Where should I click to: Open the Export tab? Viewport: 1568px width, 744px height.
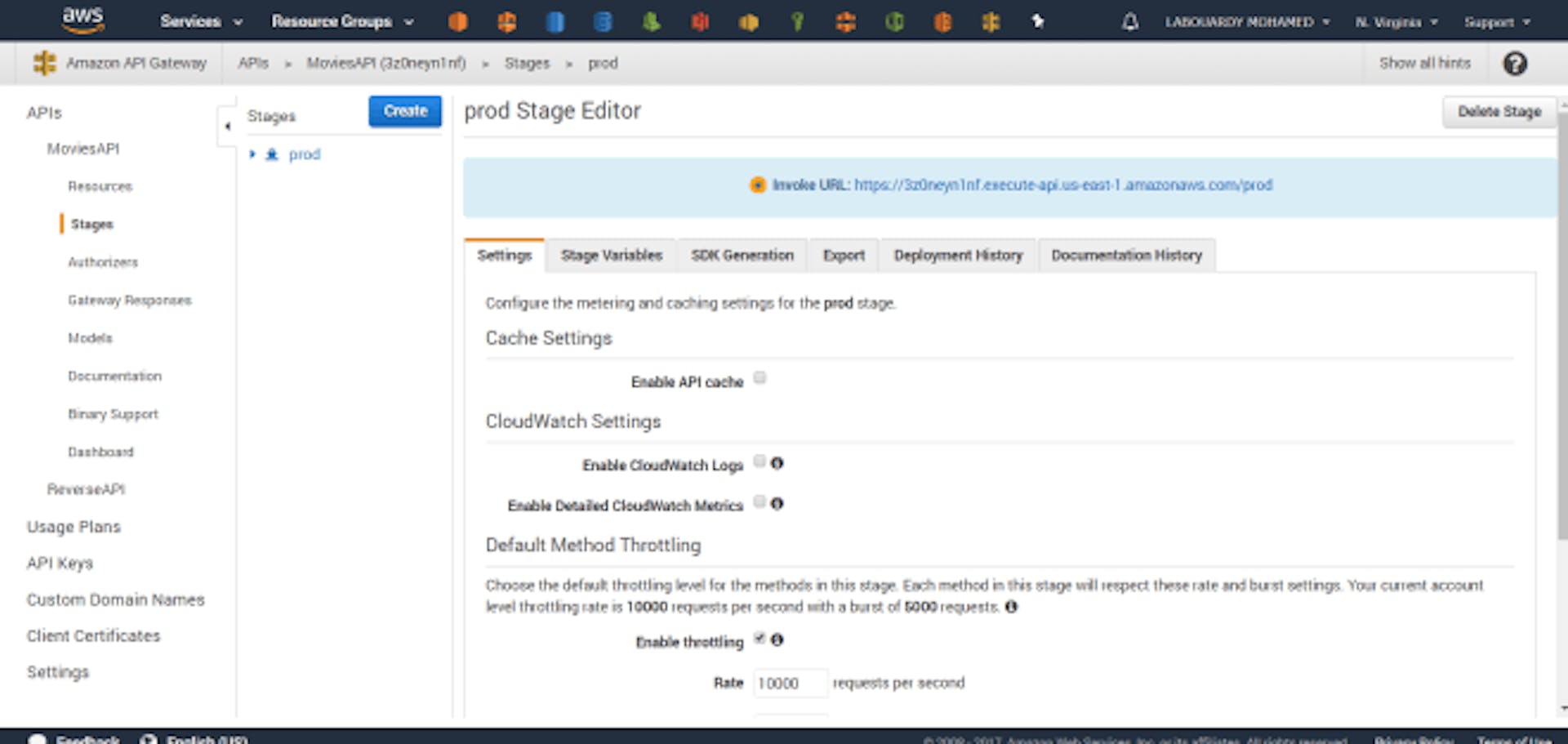coord(844,255)
